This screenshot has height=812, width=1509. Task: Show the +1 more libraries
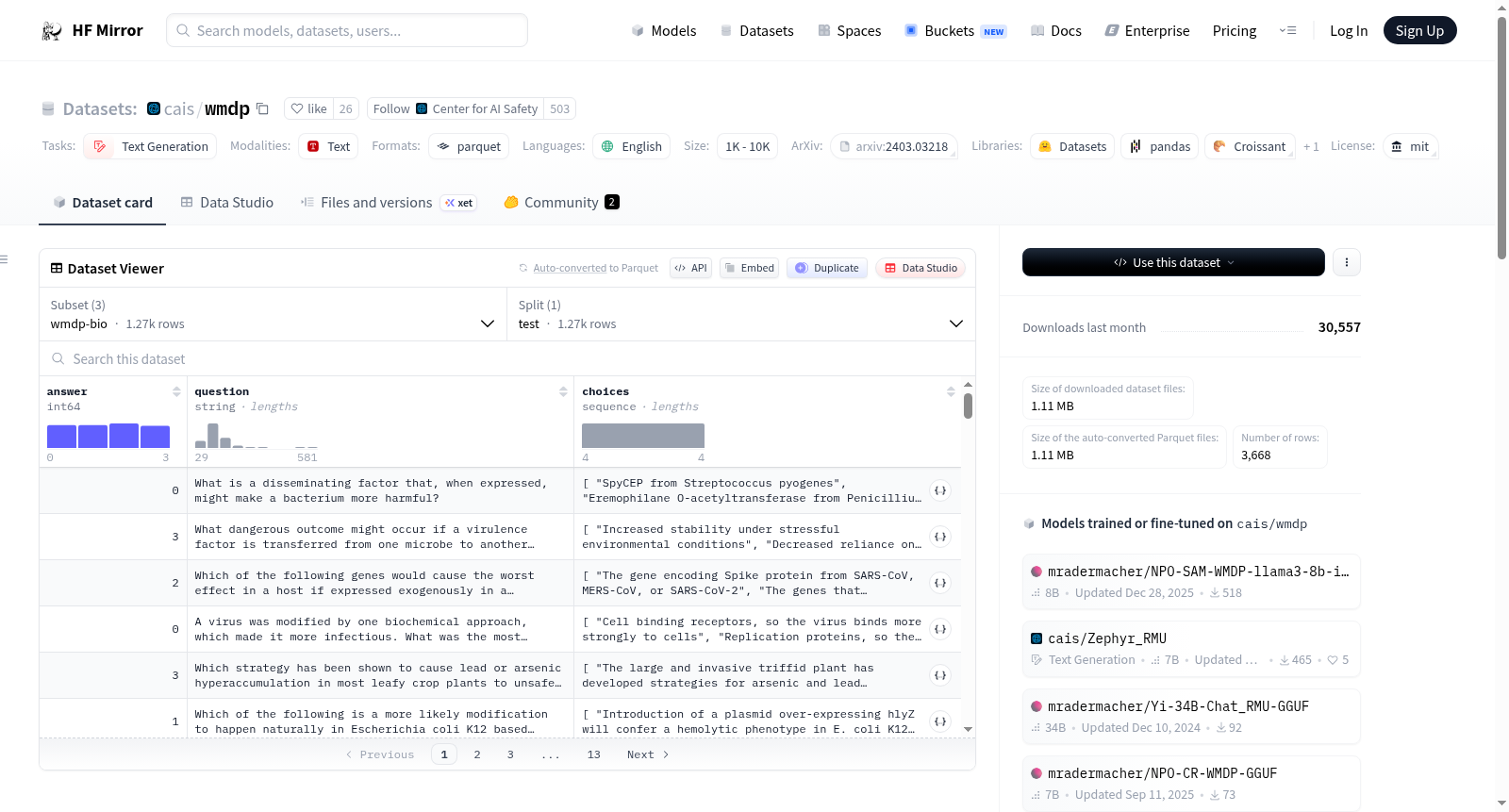[x=1311, y=146]
